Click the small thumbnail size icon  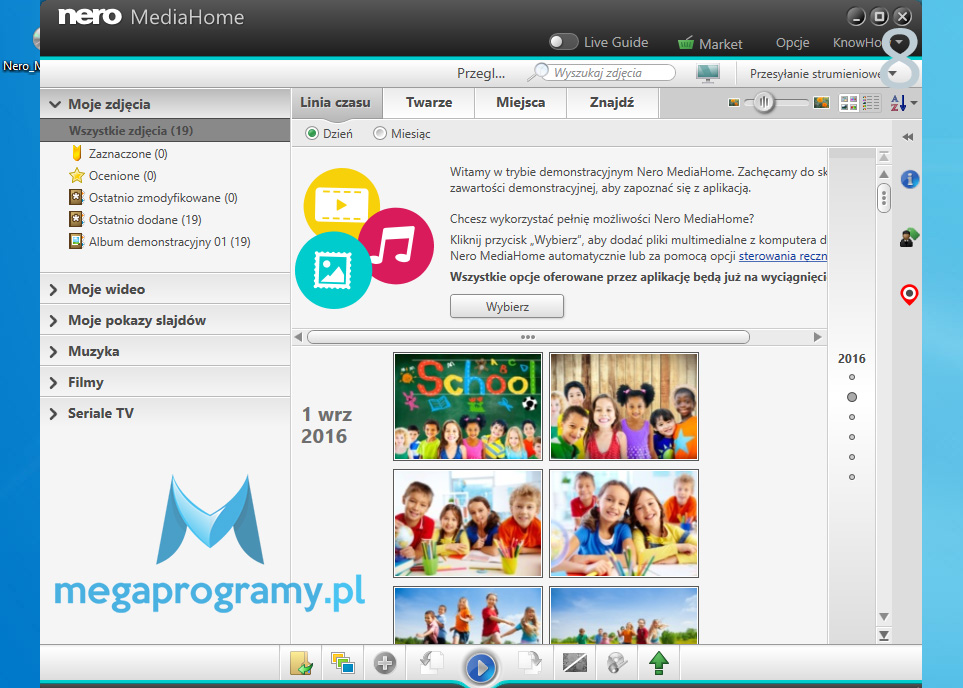pyautogui.click(x=733, y=103)
